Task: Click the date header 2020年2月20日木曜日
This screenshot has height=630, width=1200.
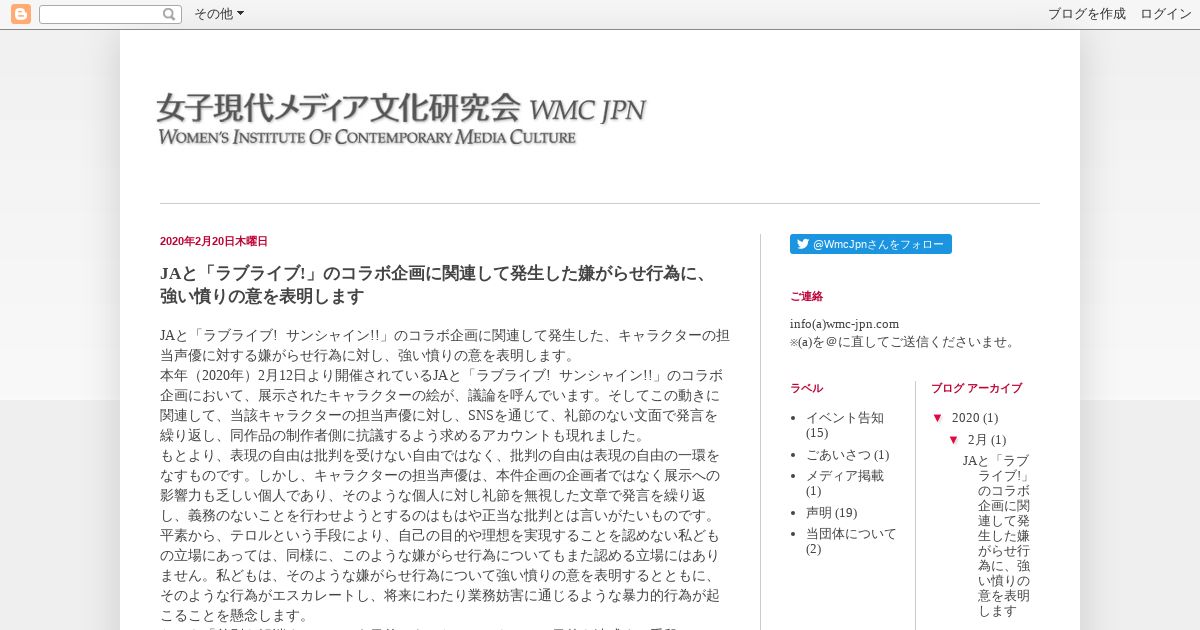Action: coord(214,241)
